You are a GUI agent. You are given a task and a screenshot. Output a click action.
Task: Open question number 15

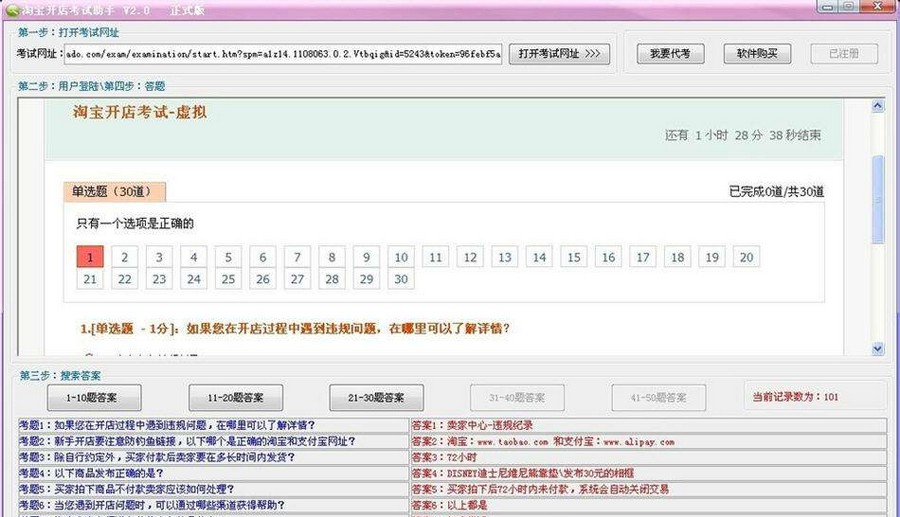click(x=573, y=257)
